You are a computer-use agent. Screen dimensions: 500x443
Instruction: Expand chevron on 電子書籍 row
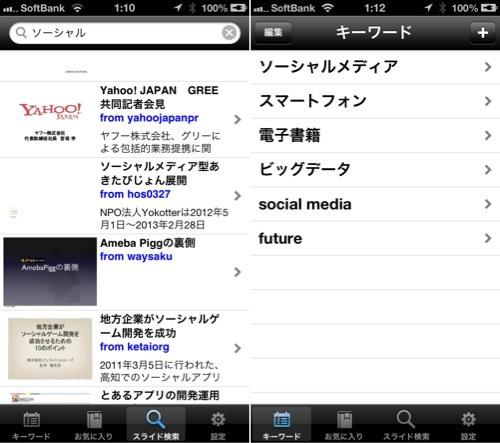488,136
